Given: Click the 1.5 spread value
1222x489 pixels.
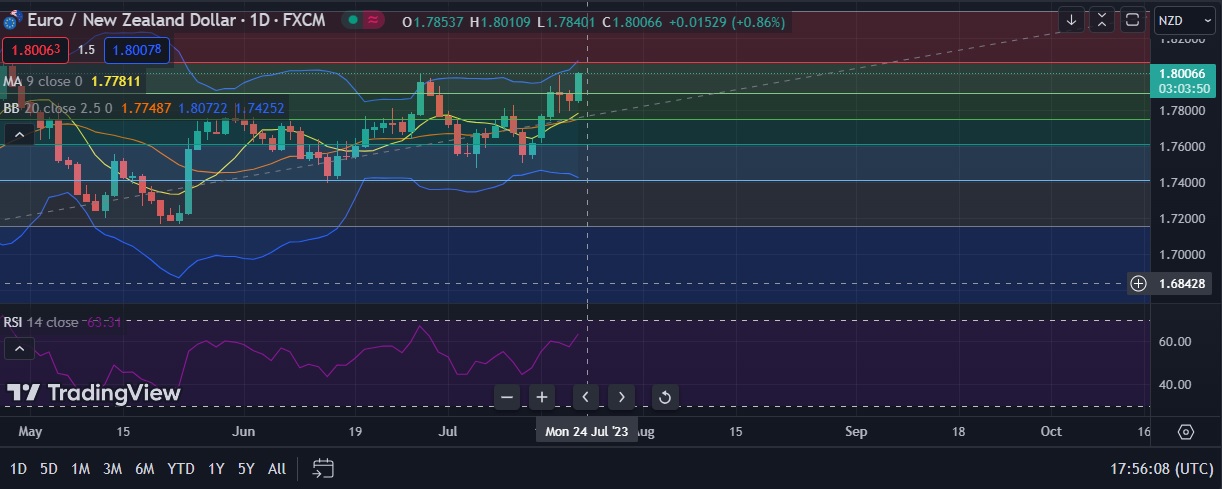Looking at the screenshot, I should [x=86, y=49].
